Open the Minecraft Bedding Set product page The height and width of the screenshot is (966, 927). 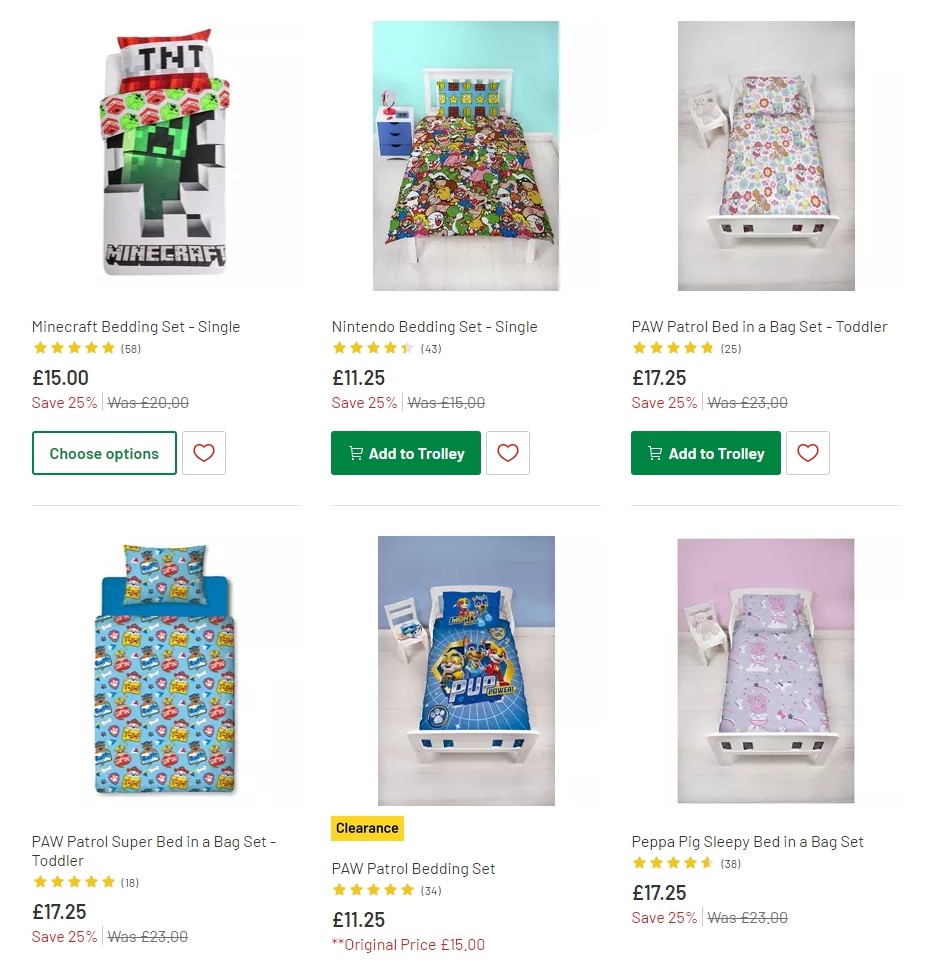(136, 326)
